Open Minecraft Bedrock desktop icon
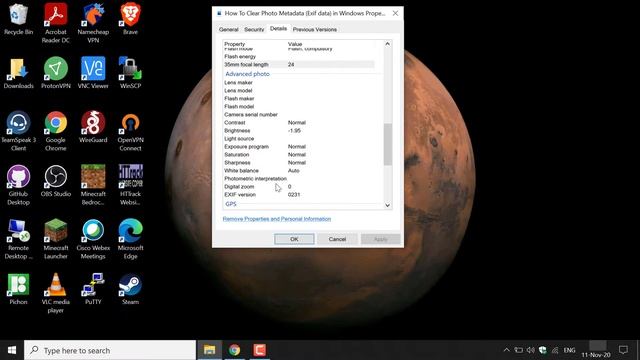Viewport: 640px width, 360px height. pyautogui.click(x=93, y=185)
